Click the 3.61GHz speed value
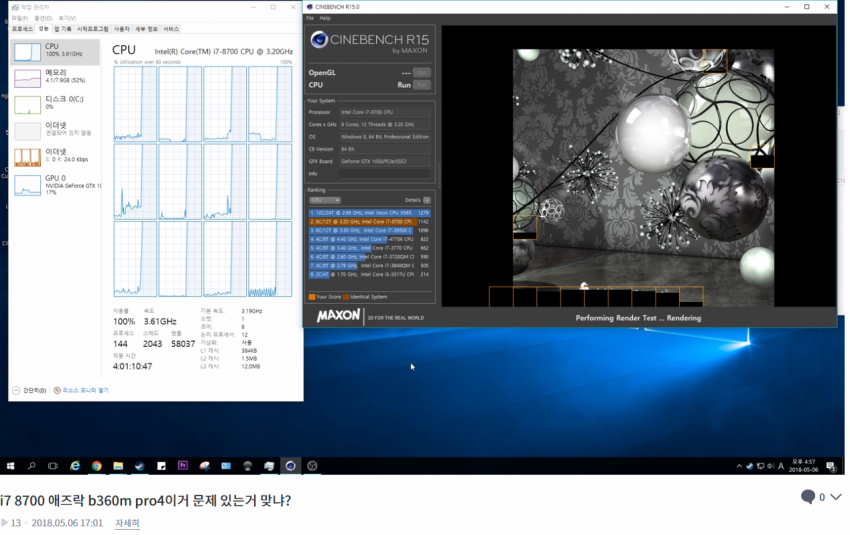This screenshot has width=850, height=535. click(160, 321)
